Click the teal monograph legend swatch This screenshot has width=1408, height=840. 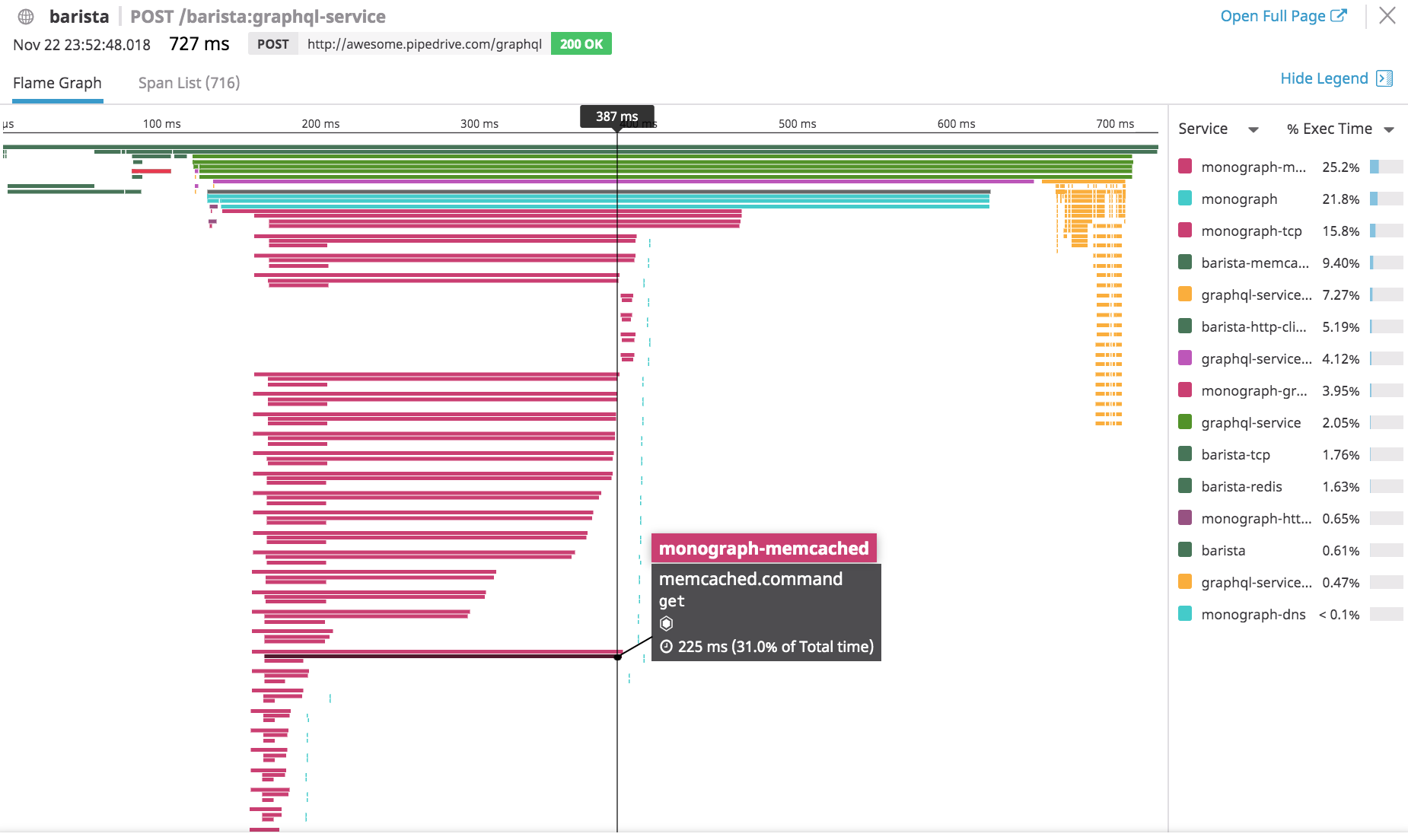1185,198
